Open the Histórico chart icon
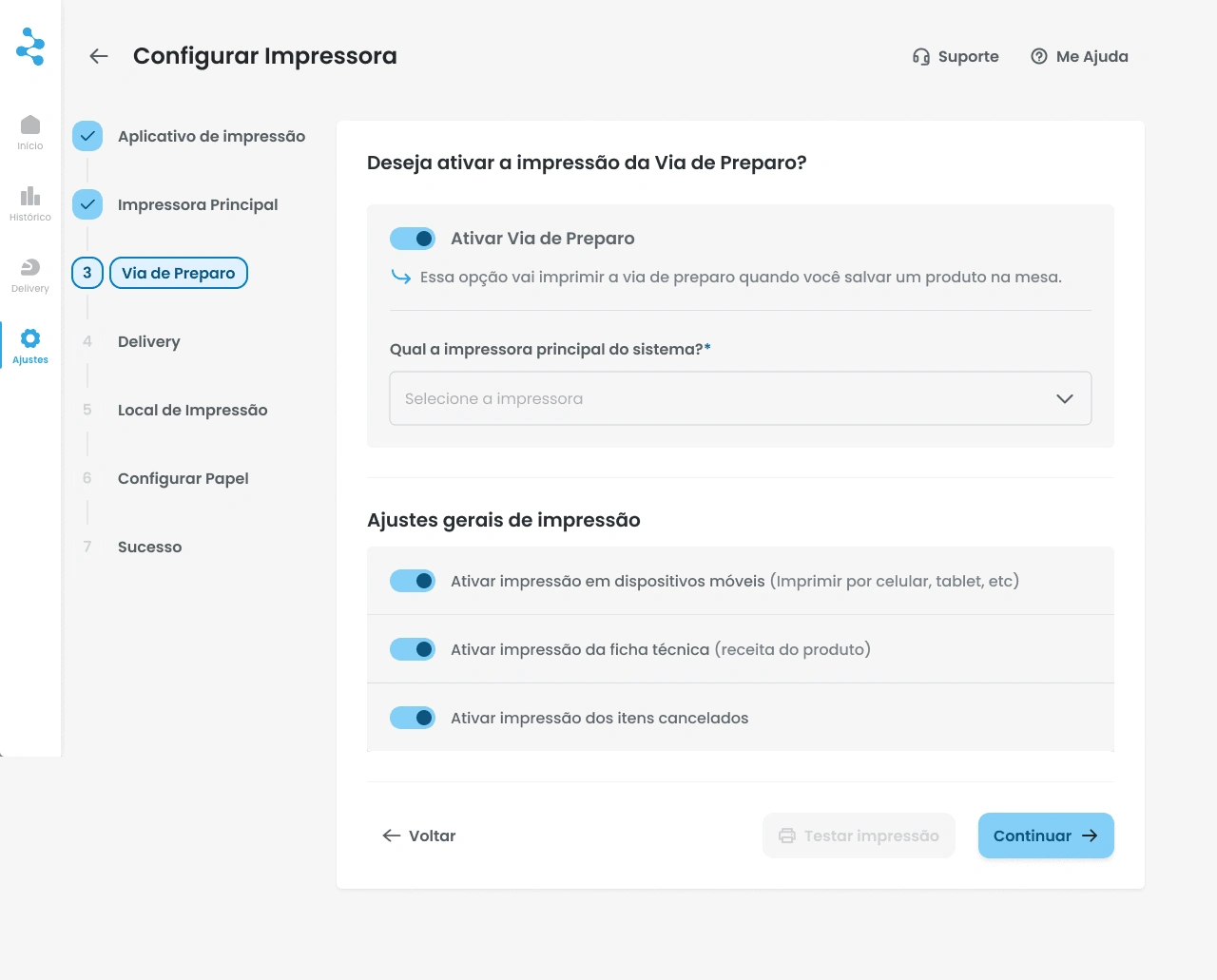1217x980 pixels. coord(30,196)
